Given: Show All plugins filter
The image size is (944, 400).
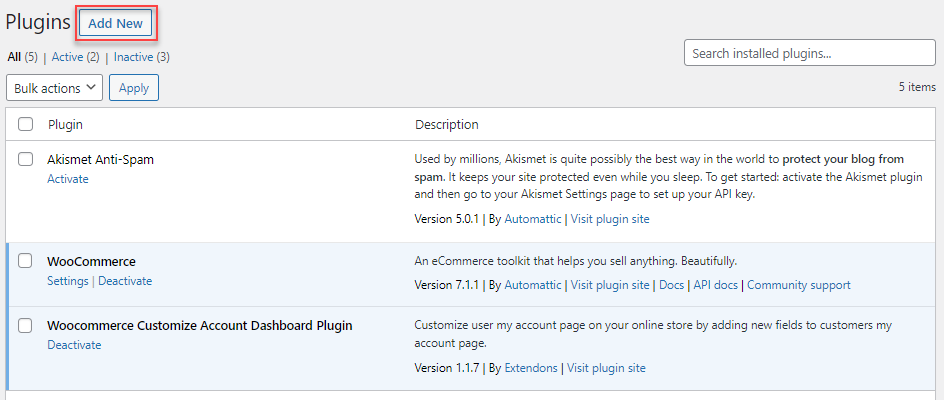Looking at the screenshot, I should click(14, 57).
